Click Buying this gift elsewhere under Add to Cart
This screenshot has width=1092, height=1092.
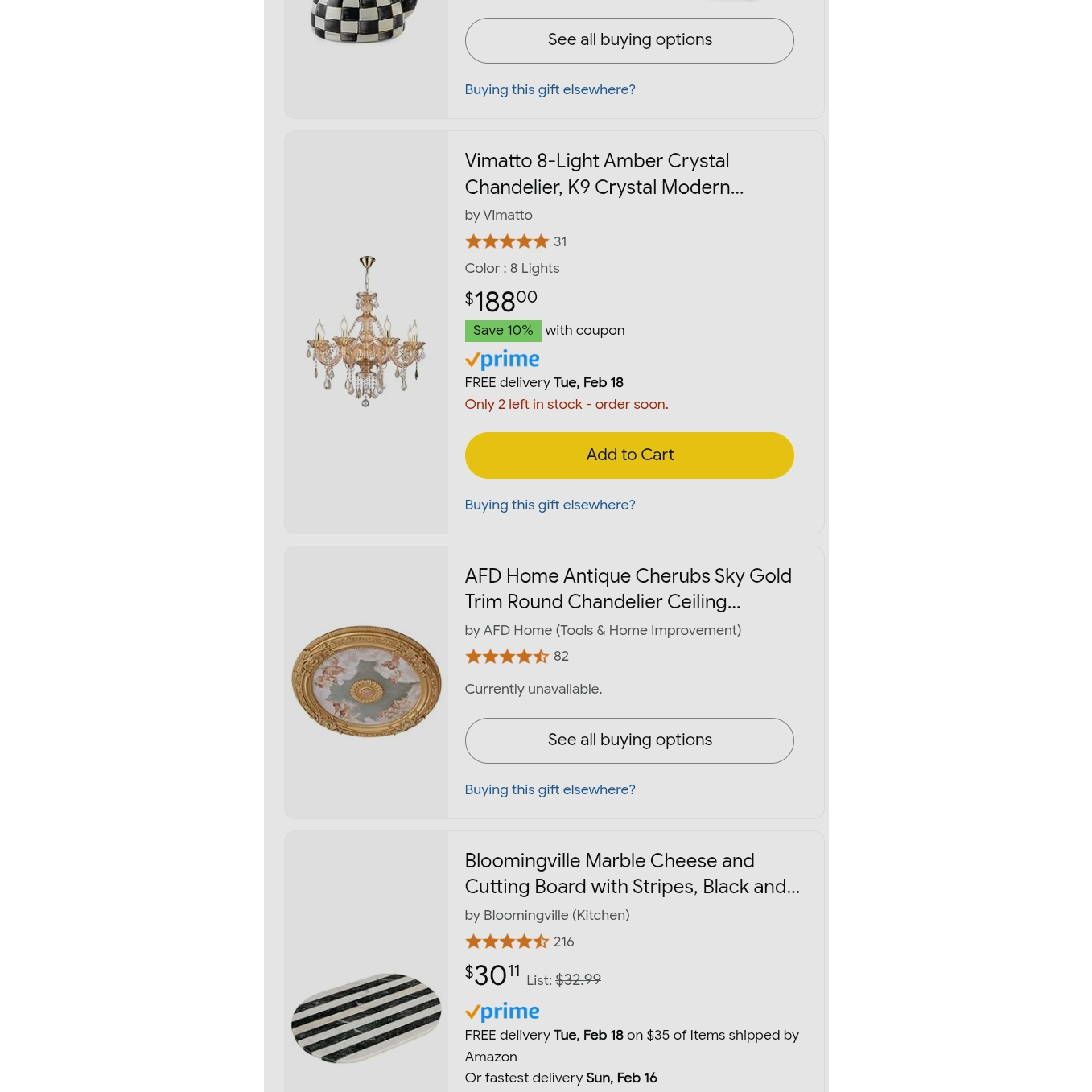(550, 505)
